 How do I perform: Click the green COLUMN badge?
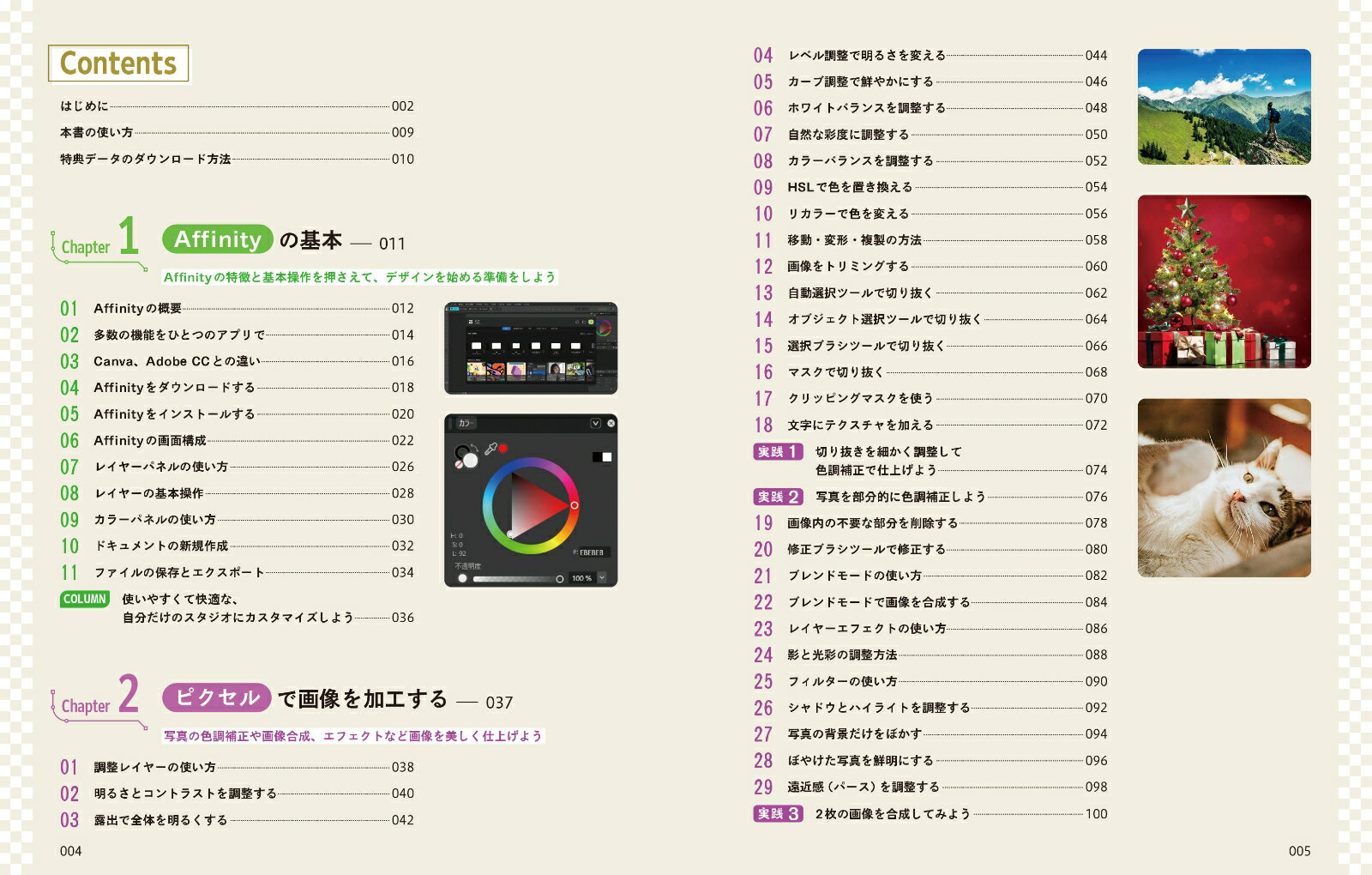click(85, 600)
